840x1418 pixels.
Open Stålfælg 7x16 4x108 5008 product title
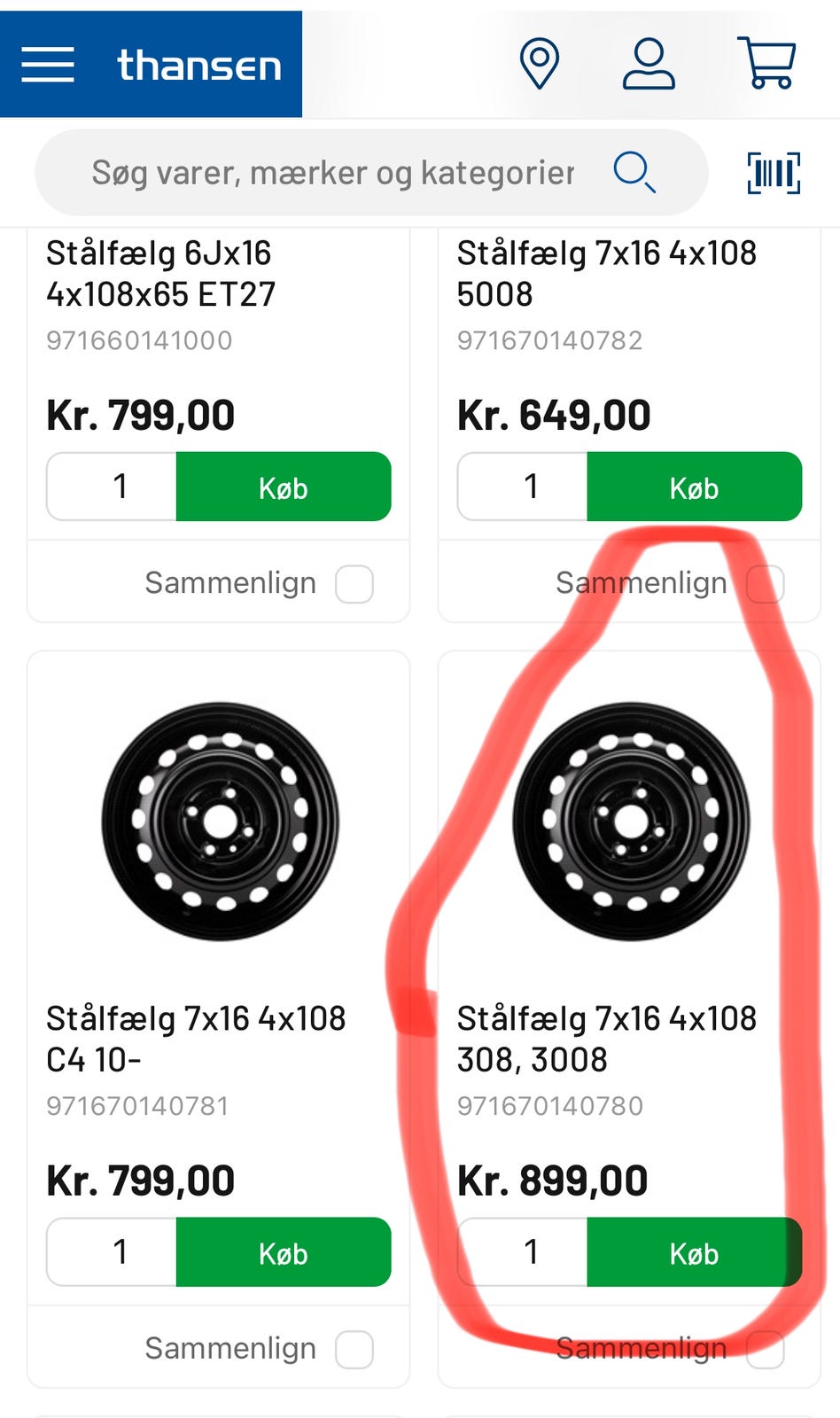607,273
